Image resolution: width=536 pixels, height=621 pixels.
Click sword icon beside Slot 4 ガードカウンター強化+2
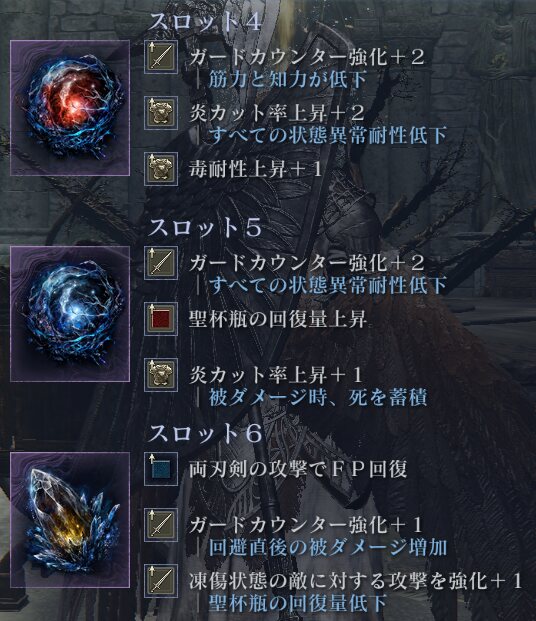pos(161,57)
